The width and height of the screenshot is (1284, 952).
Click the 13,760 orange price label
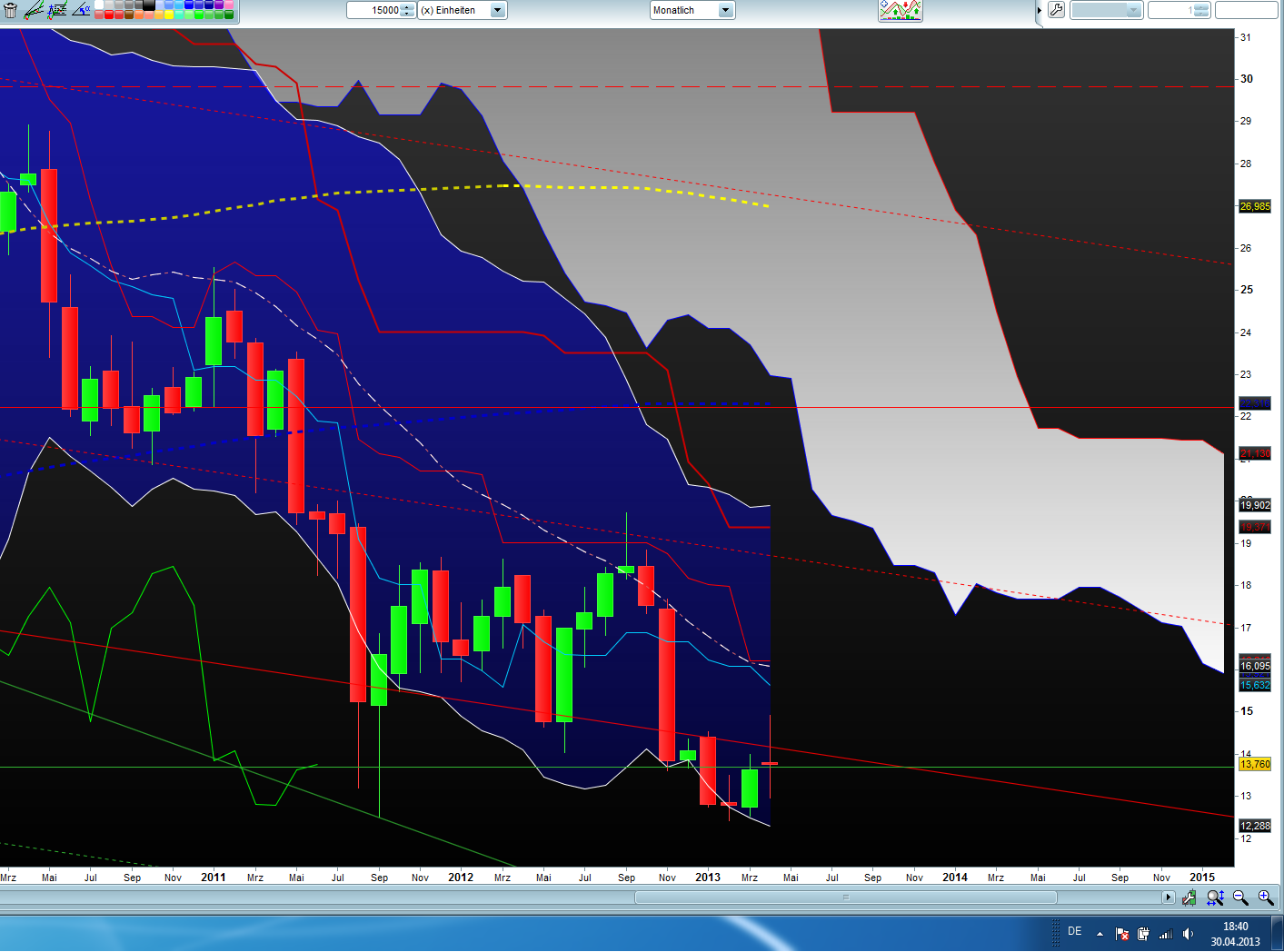tap(1255, 764)
